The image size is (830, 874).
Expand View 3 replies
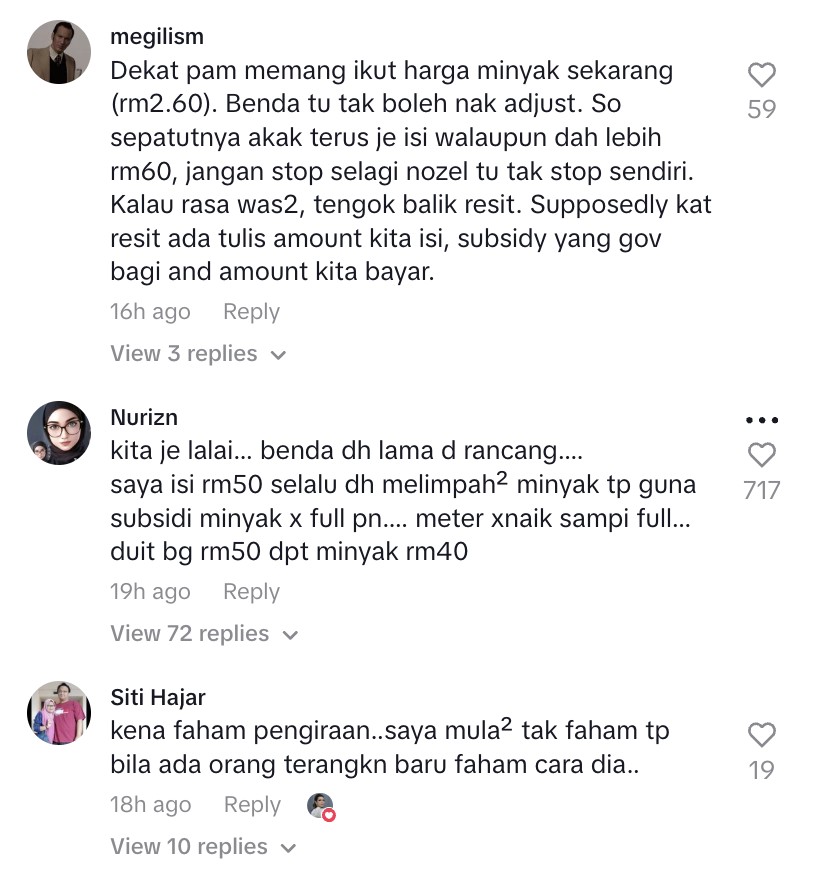pyautogui.click(x=198, y=353)
